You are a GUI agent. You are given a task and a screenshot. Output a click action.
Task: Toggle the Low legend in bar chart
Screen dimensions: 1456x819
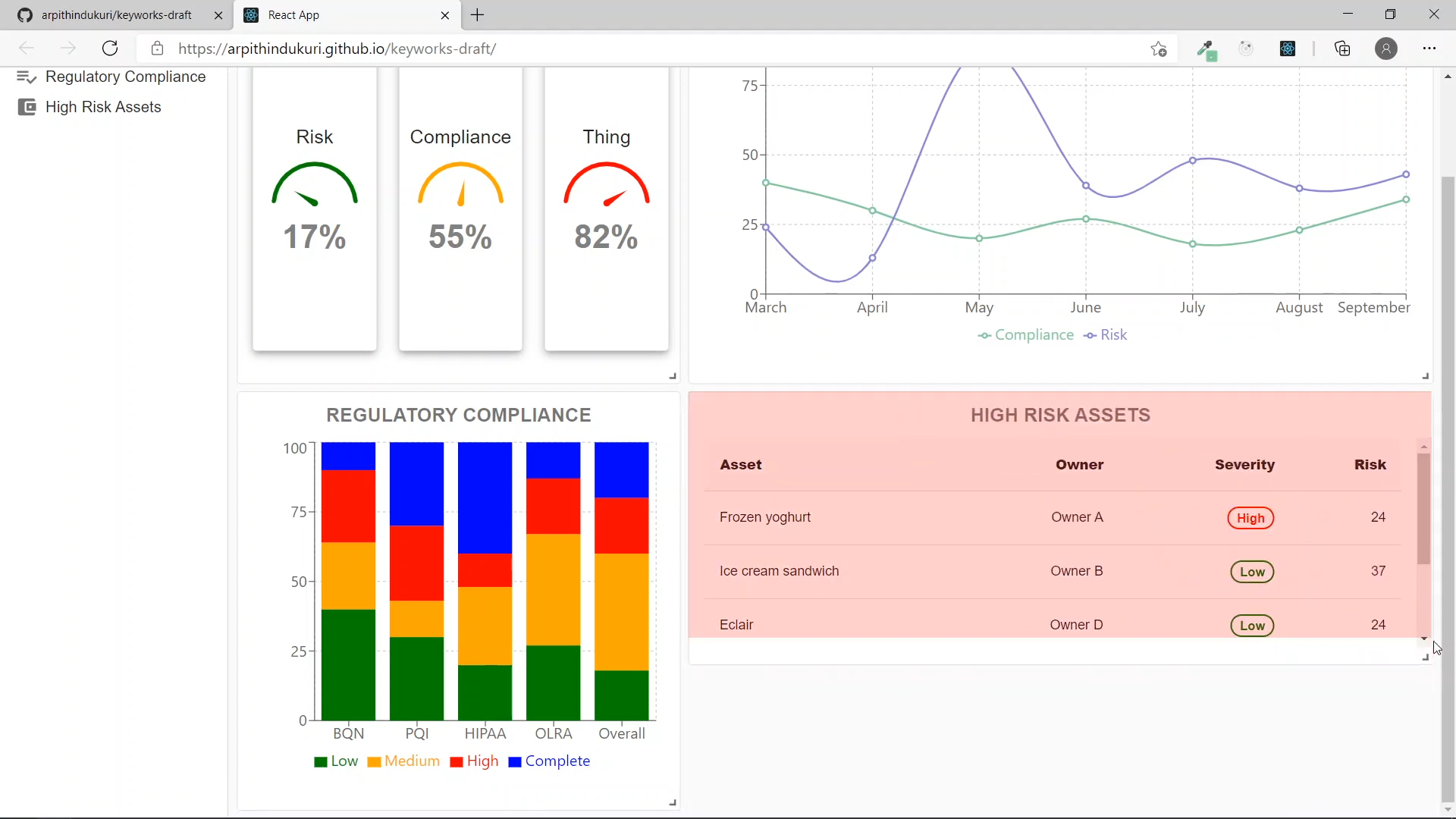click(x=336, y=761)
